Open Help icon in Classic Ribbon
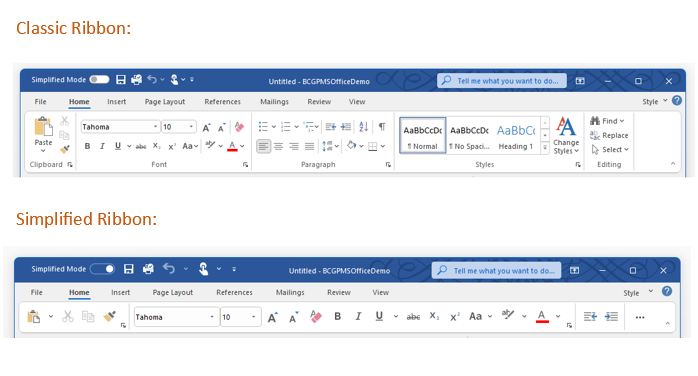698x376 pixels. pos(677,101)
